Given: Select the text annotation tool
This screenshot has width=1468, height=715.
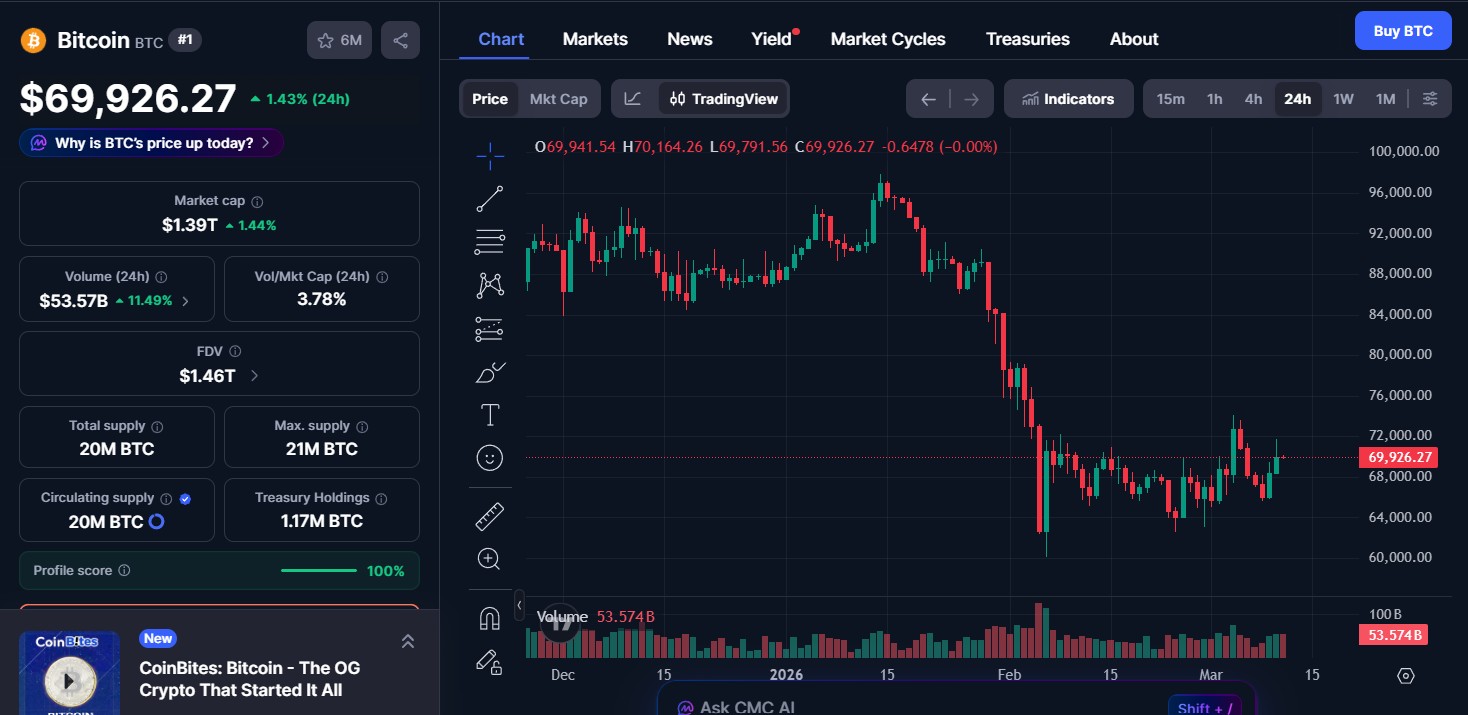Looking at the screenshot, I should coord(490,414).
